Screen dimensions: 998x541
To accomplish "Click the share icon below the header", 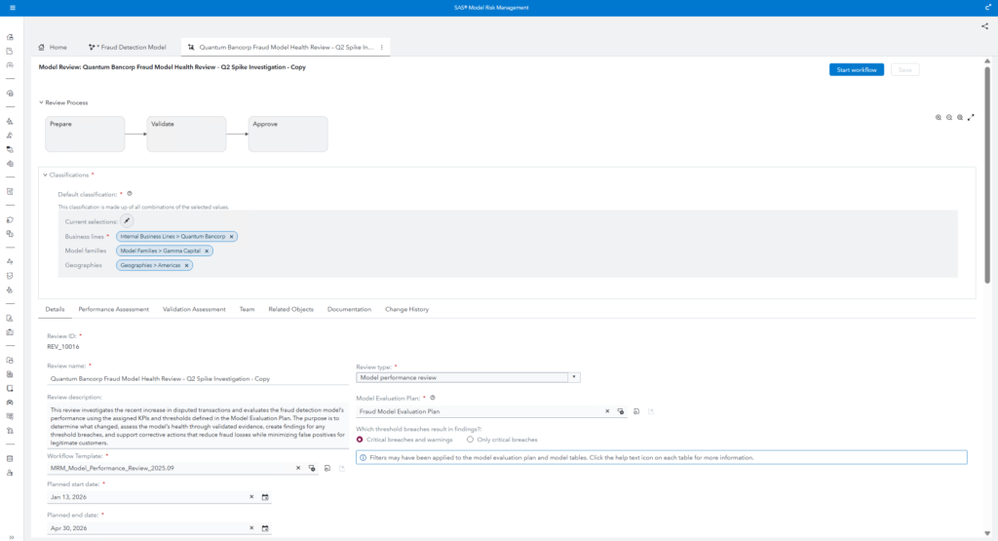I will click(x=985, y=26).
